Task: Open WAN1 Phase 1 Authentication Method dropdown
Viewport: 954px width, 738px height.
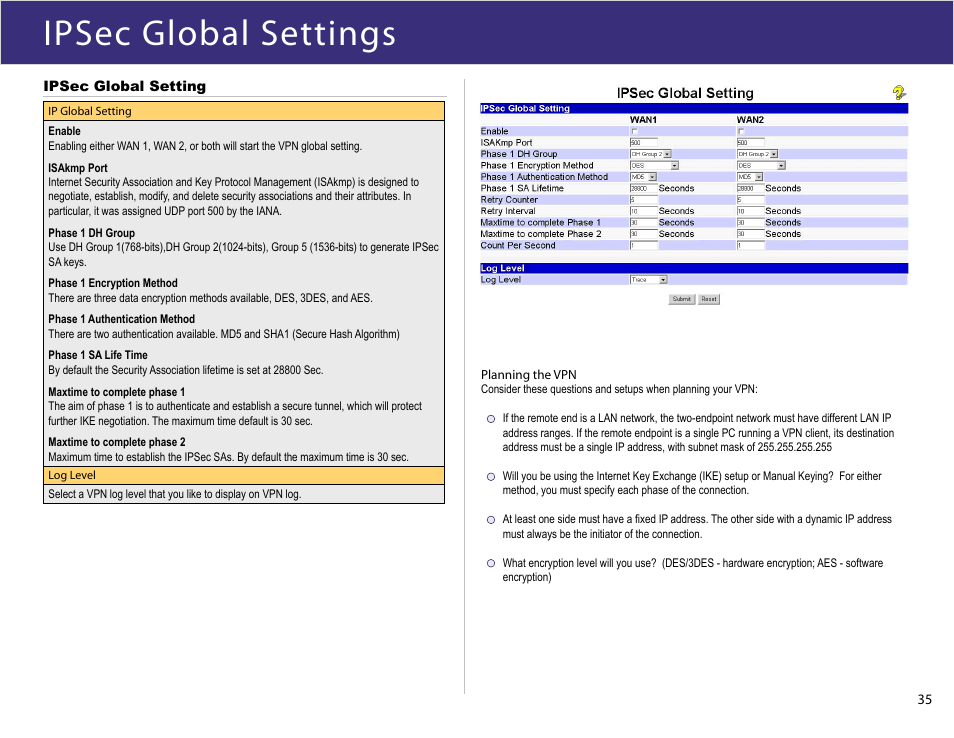Action: 643,176
